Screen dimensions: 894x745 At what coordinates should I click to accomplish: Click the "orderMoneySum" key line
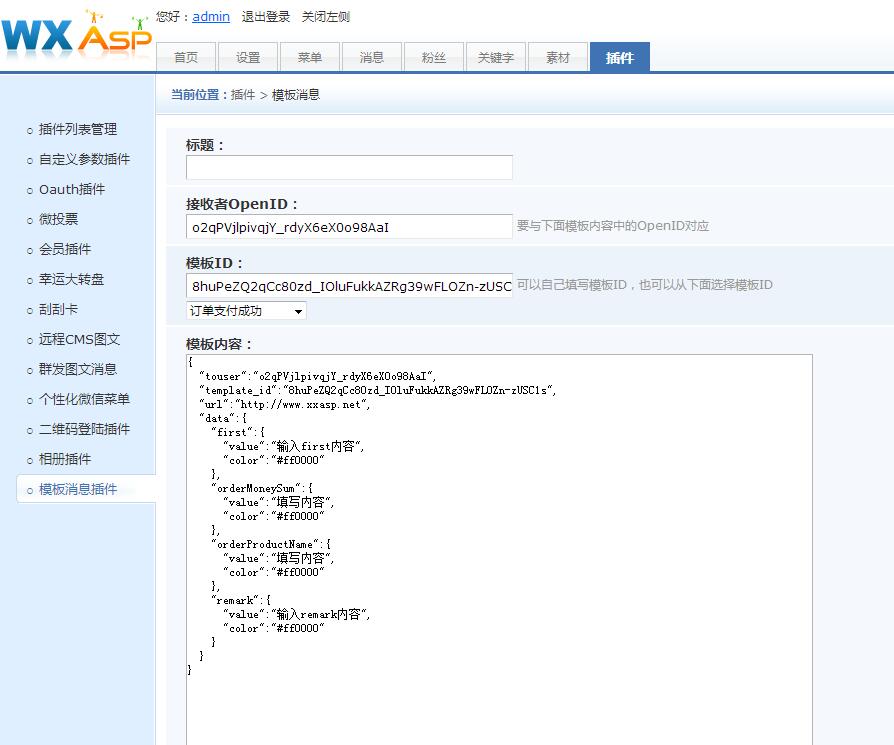click(x=262, y=488)
